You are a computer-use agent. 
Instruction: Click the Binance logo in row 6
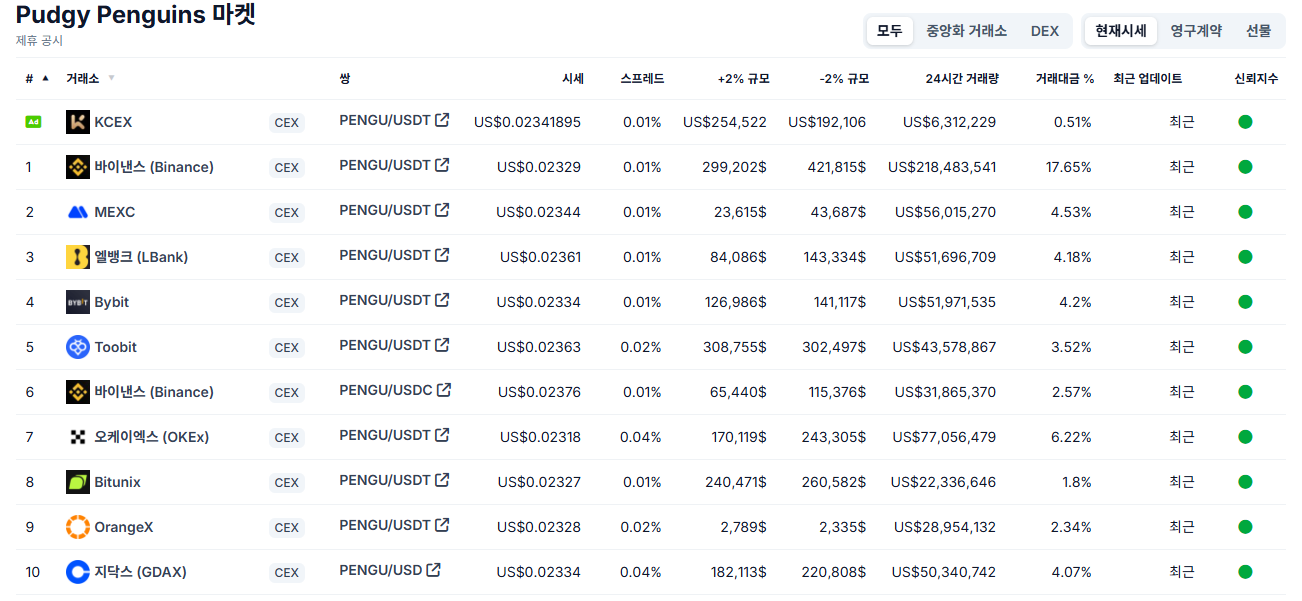(x=78, y=392)
